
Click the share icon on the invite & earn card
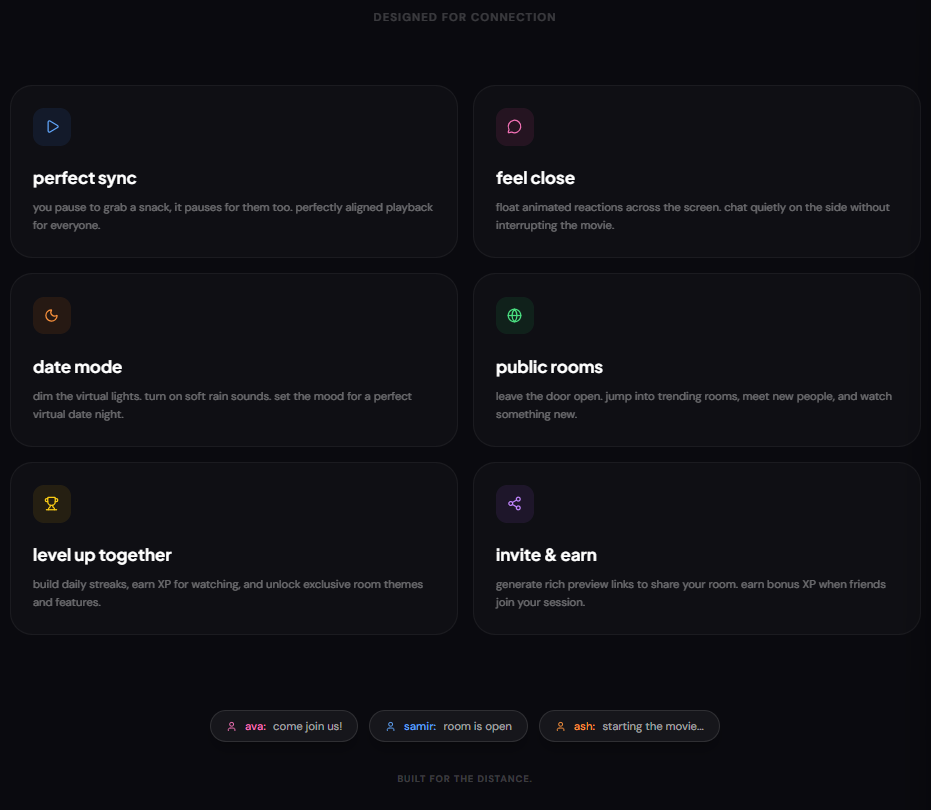pyautogui.click(x=515, y=504)
